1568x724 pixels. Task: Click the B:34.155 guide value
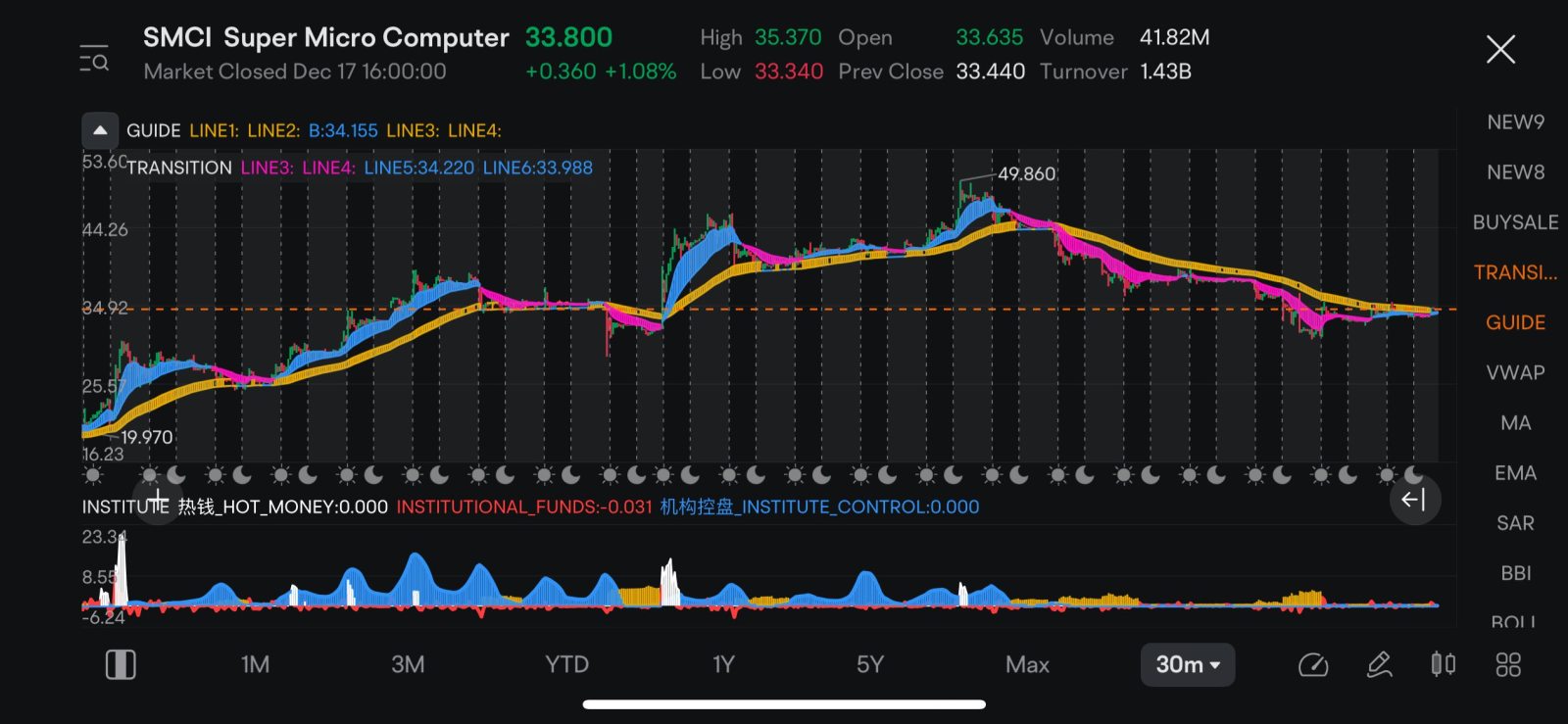pyautogui.click(x=343, y=130)
